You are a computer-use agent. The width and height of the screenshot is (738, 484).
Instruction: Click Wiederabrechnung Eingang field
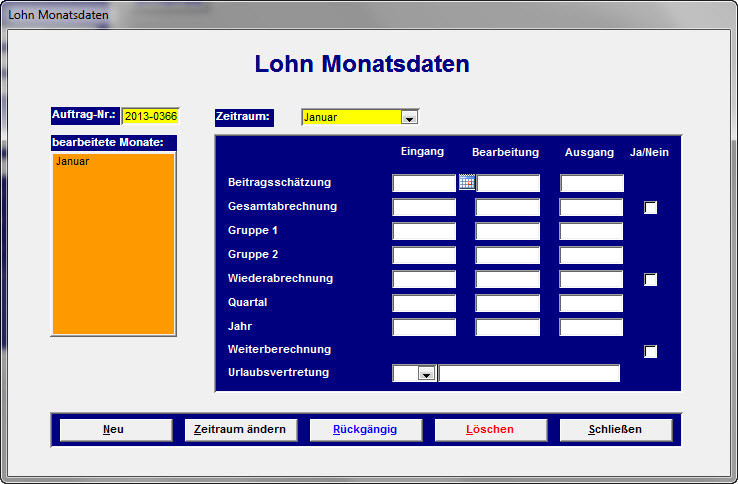[x=424, y=279]
